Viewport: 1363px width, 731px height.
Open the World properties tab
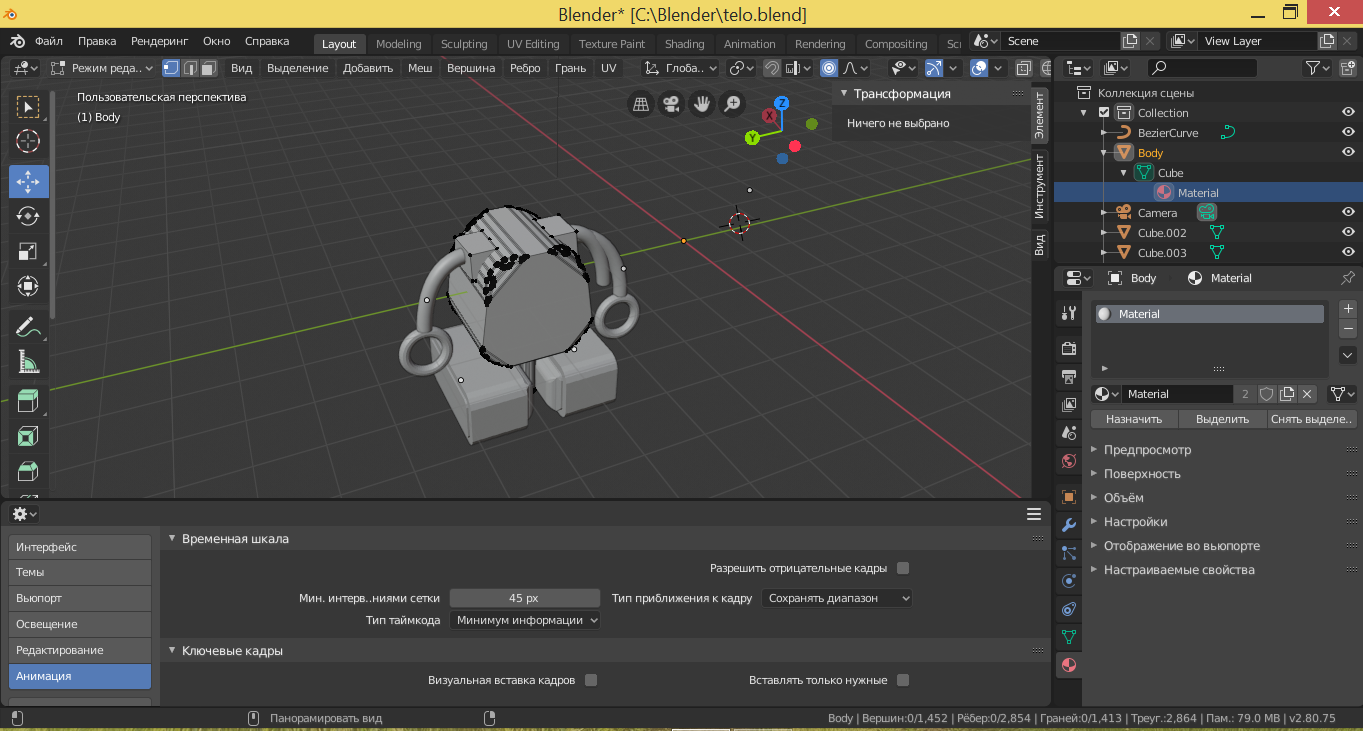click(1068, 461)
